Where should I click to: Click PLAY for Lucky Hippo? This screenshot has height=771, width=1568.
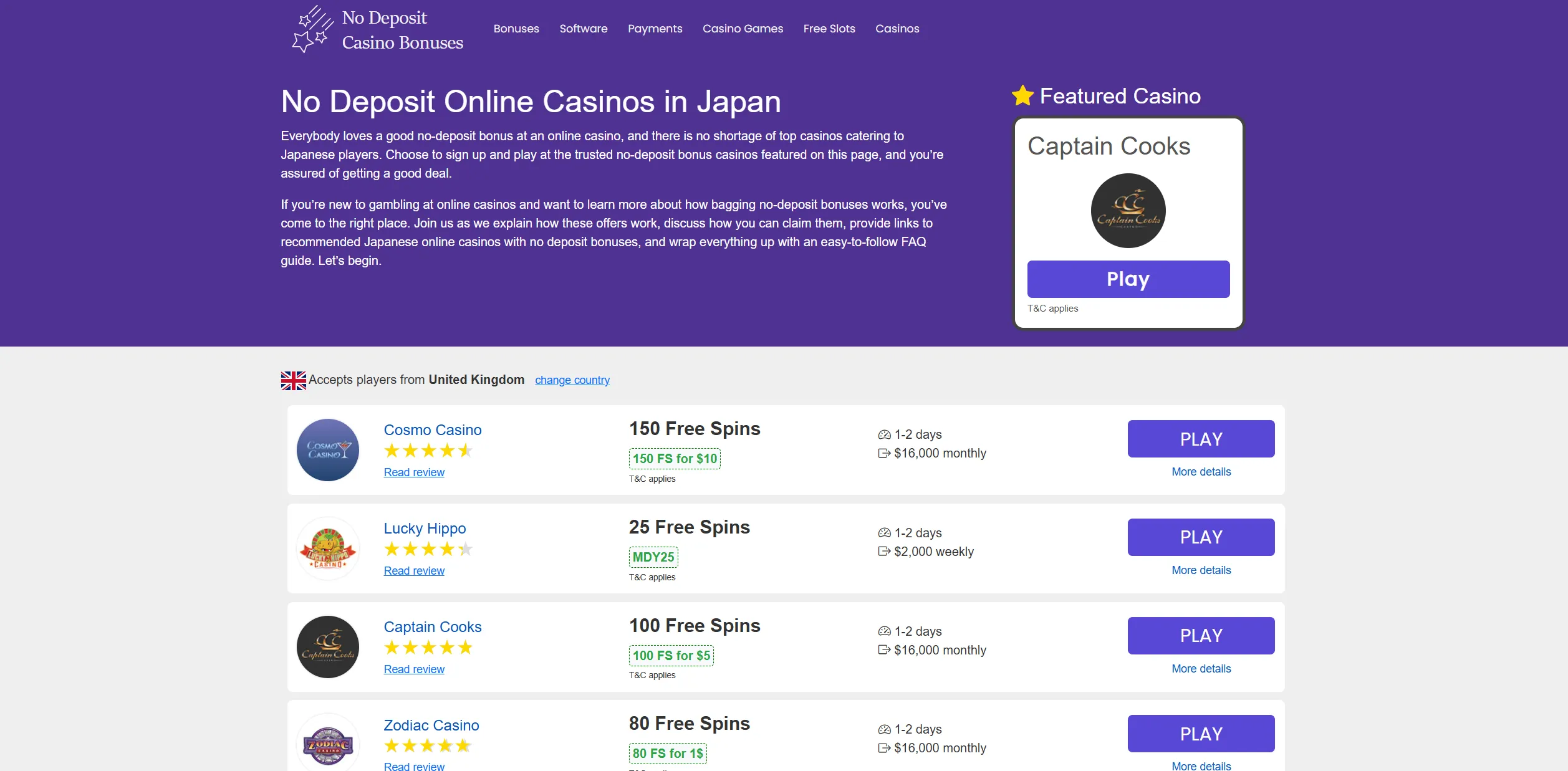click(x=1201, y=537)
